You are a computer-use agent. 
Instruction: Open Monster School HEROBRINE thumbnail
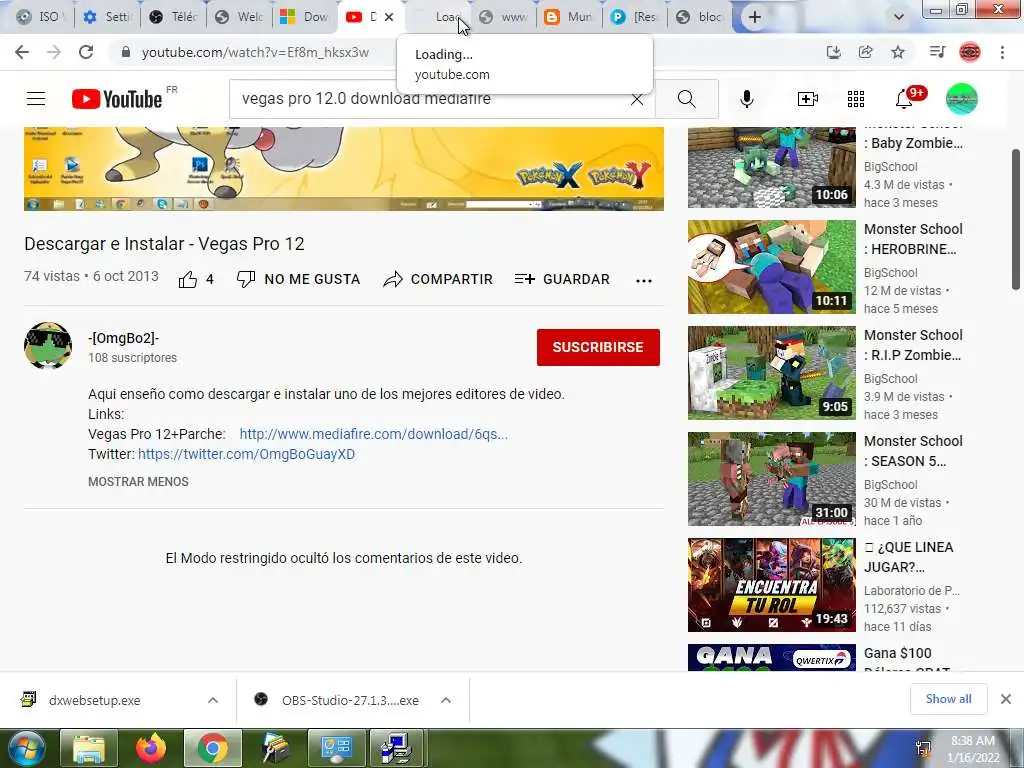[x=771, y=266]
